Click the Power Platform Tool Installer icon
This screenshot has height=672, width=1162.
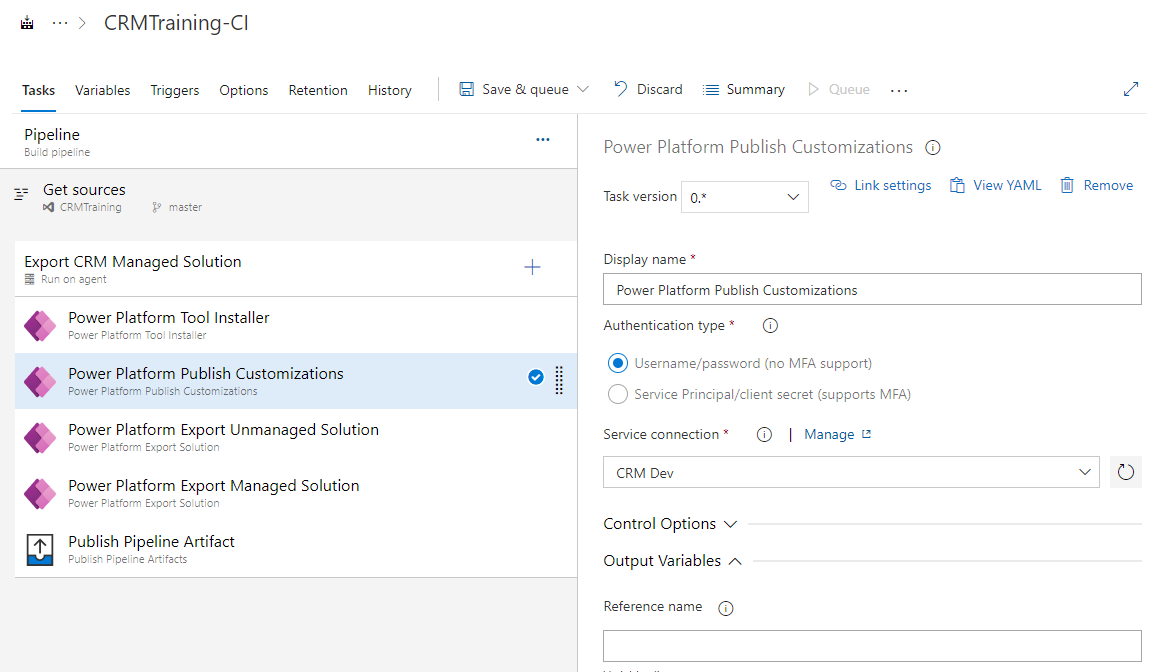(x=40, y=325)
